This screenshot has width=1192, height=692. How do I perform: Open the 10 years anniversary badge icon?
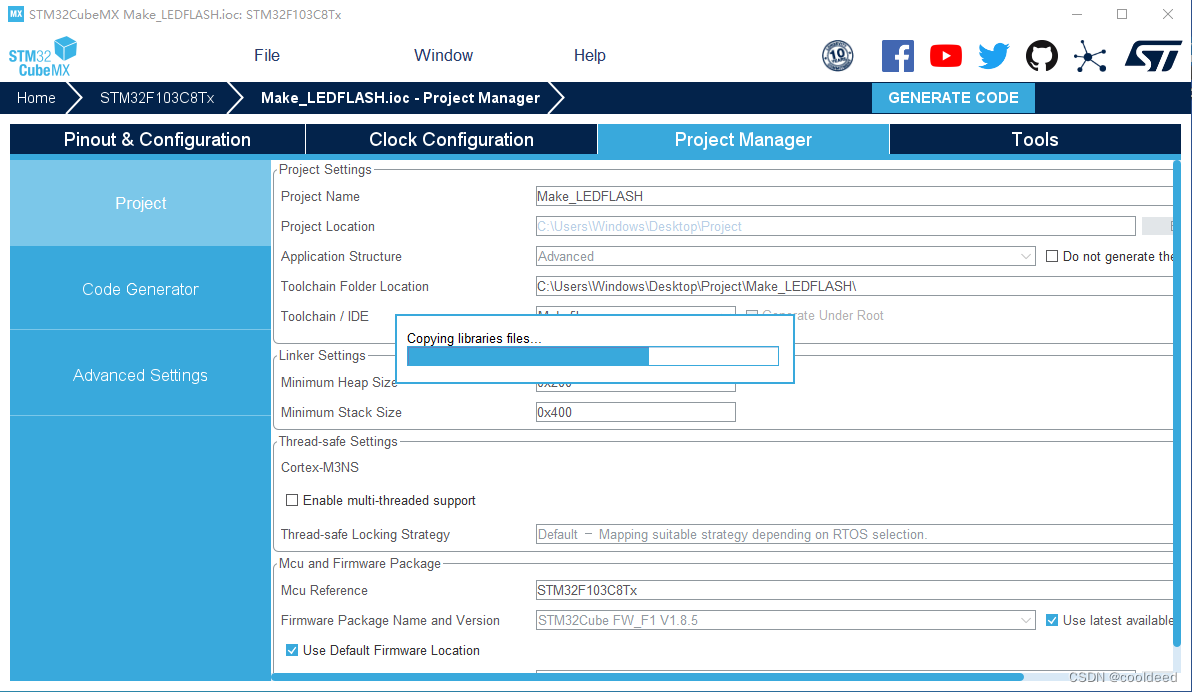coord(838,56)
